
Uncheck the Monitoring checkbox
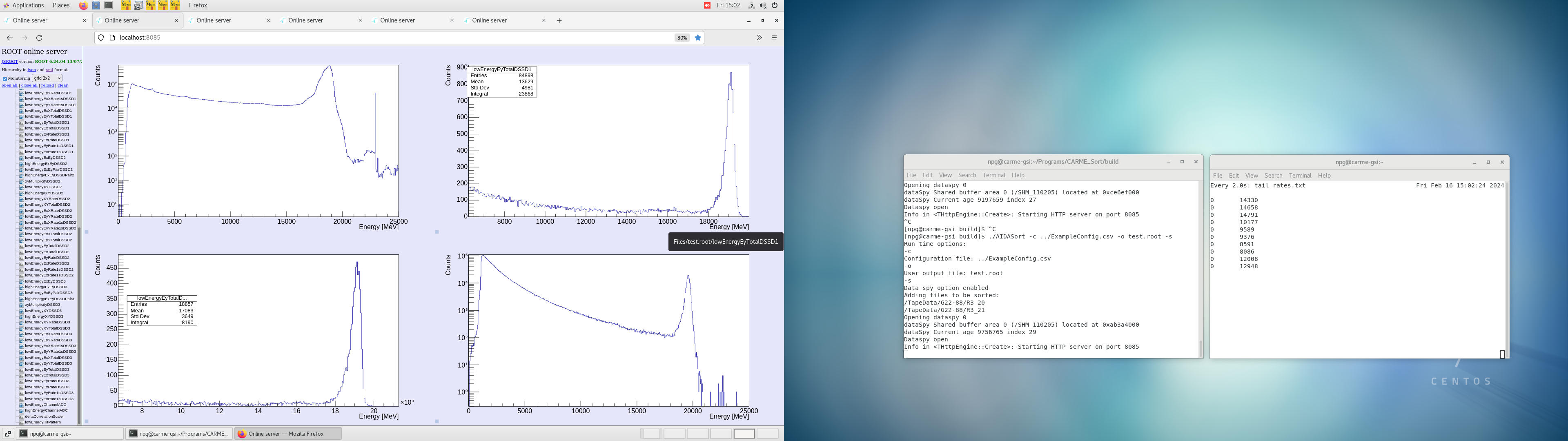(x=5, y=78)
